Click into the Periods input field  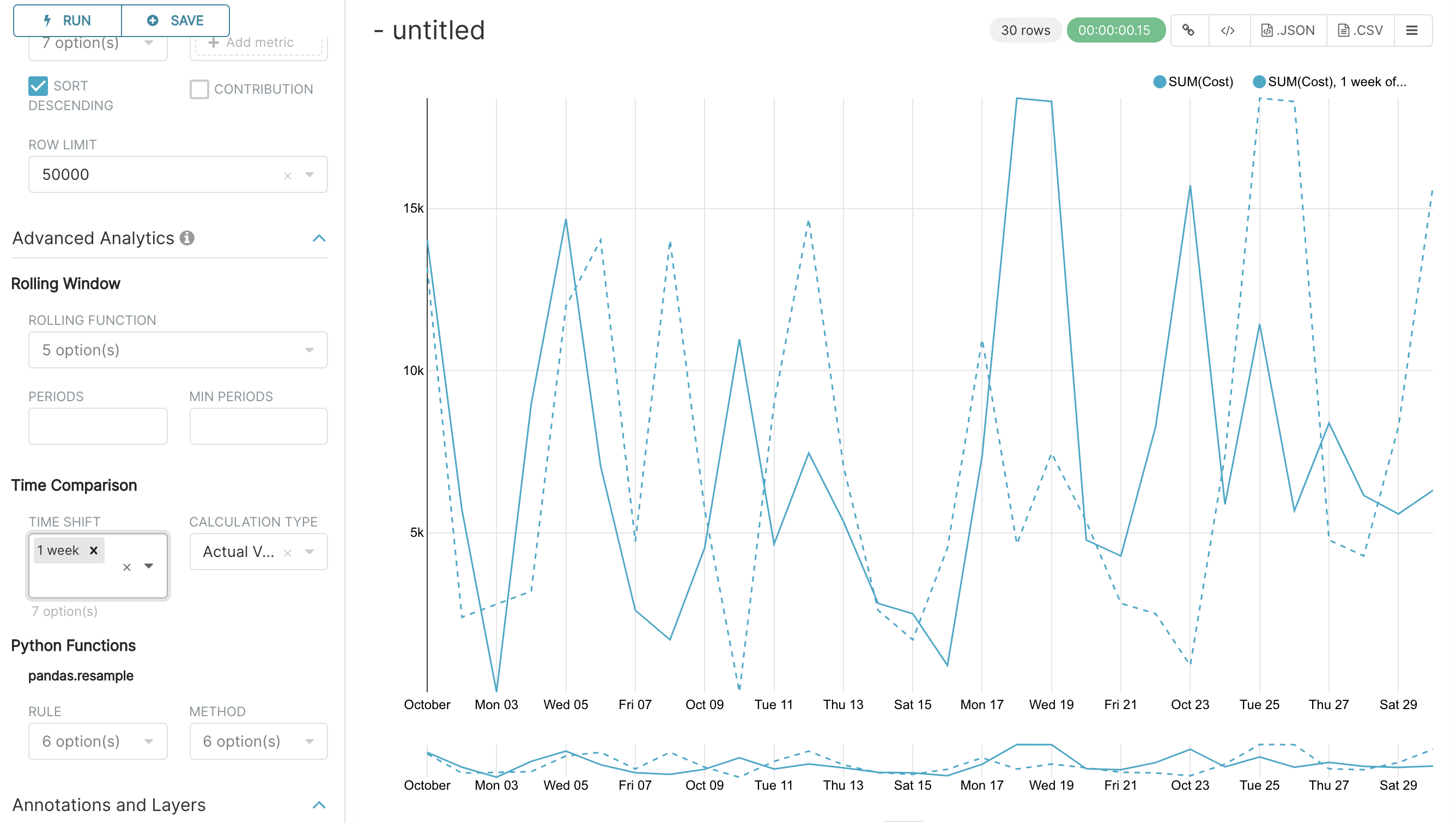point(97,426)
